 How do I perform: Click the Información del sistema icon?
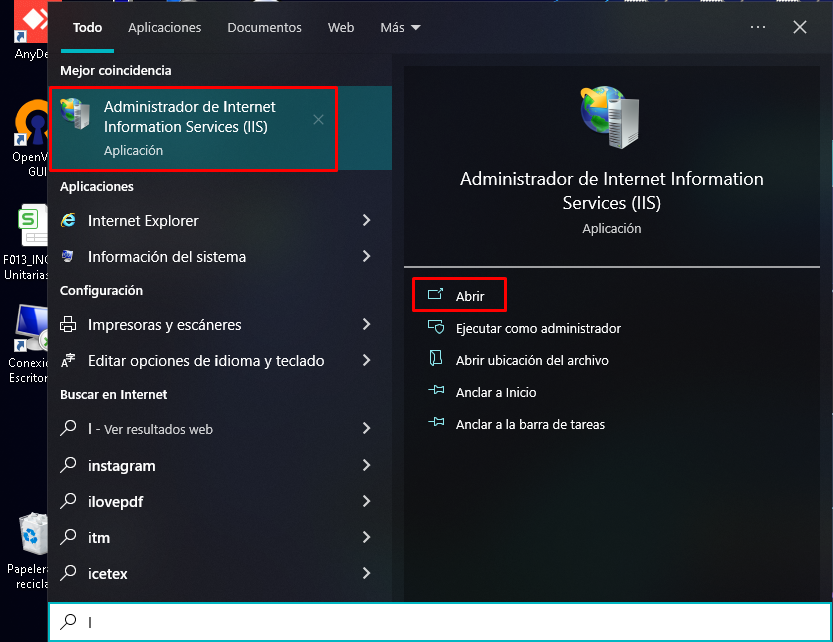[69, 257]
